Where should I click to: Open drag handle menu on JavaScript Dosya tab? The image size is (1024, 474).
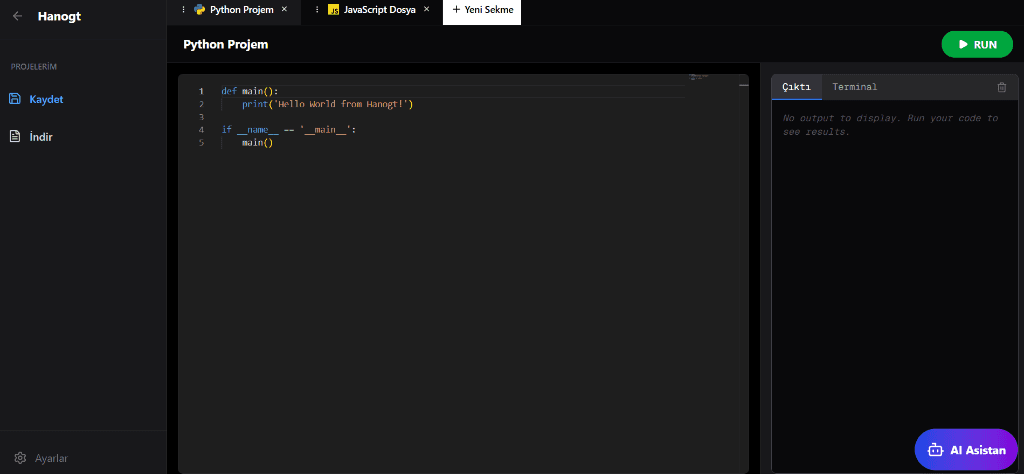317,9
